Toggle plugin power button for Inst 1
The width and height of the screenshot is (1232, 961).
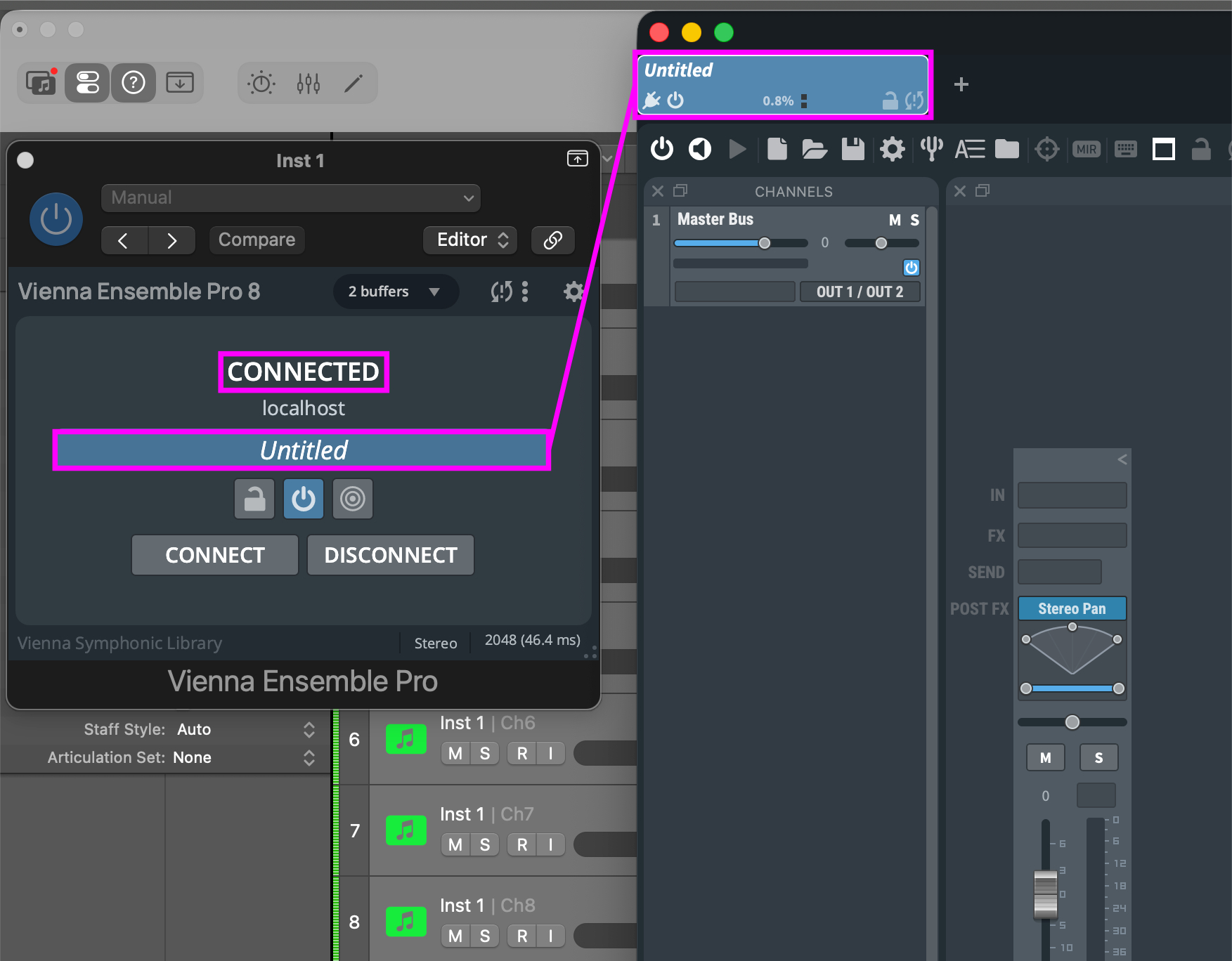click(x=56, y=219)
